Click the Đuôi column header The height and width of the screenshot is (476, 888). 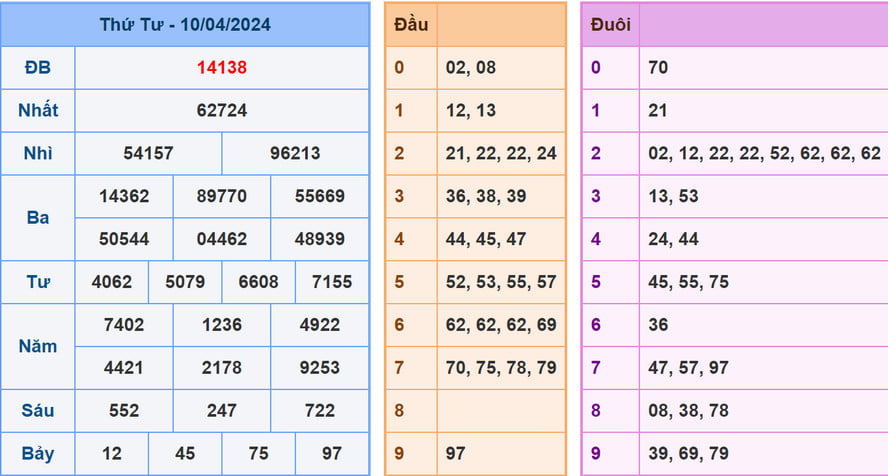[x=610, y=25]
